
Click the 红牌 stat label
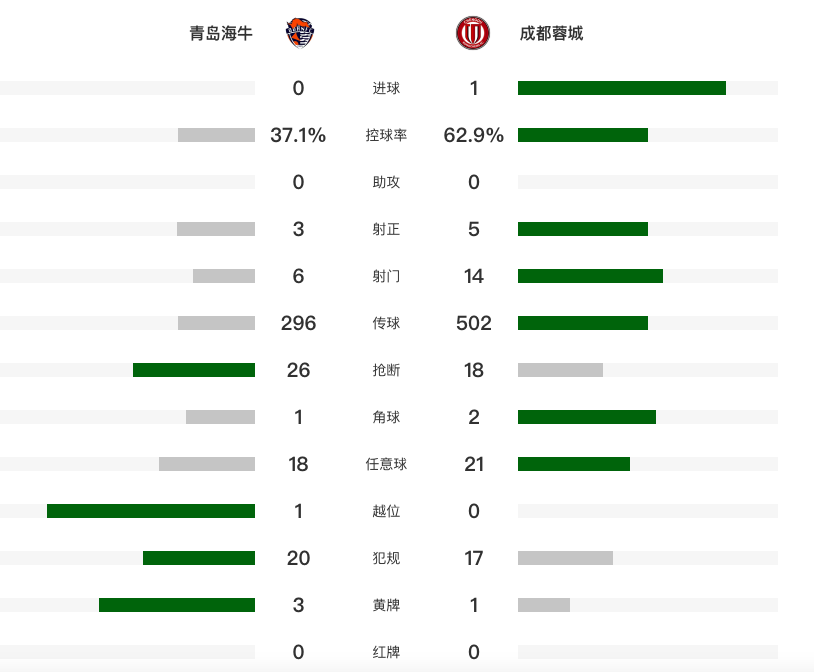[x=386, y=652]
